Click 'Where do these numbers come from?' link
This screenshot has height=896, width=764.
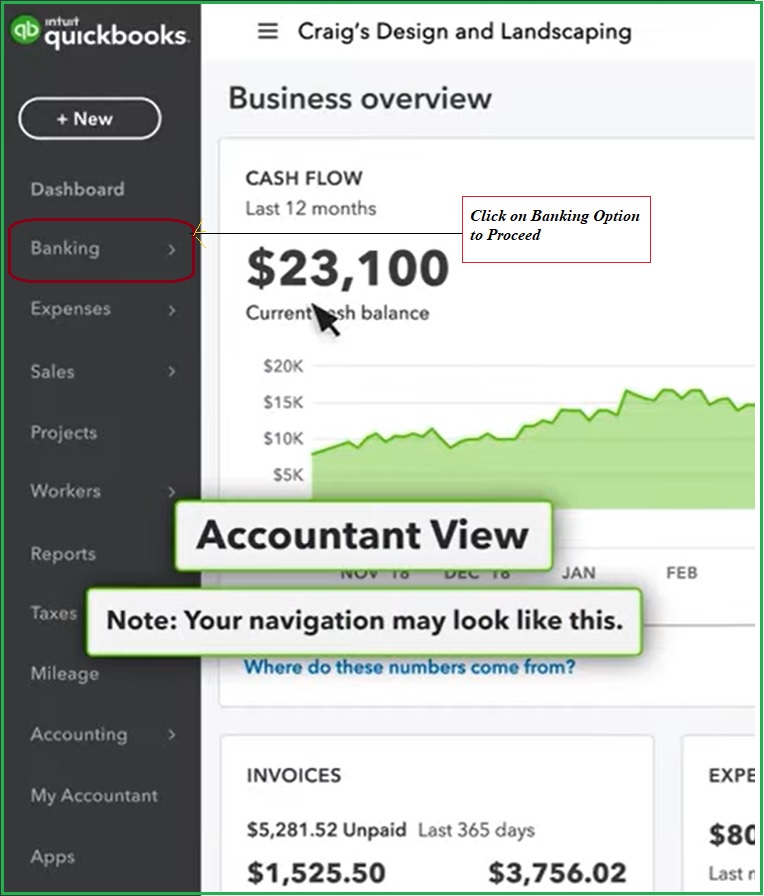point(410,667)
